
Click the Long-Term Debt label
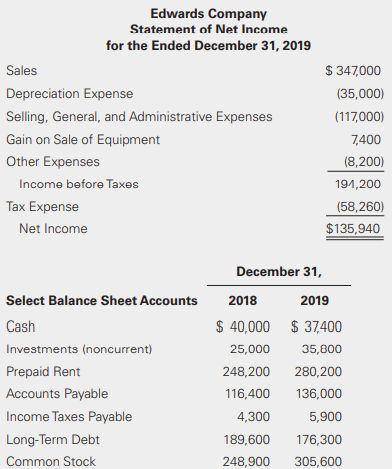click(x=53, y=440)
